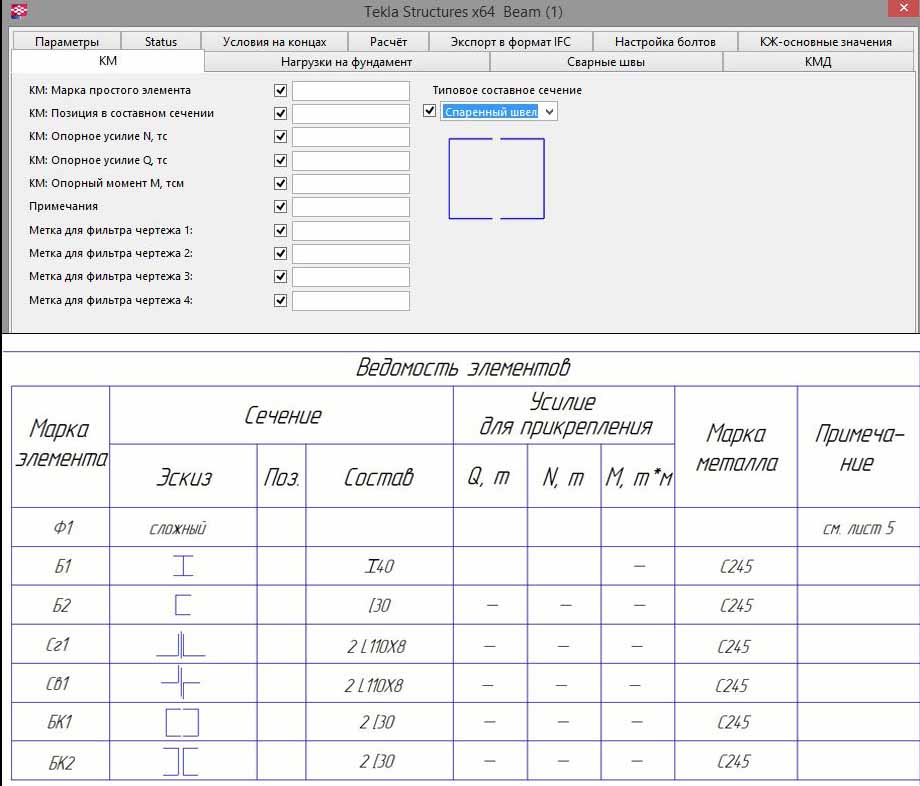Viewport: 920px width, 786px height.
Task: Go to Экспорт в формат IFC tab
Action: coord(510,41)
